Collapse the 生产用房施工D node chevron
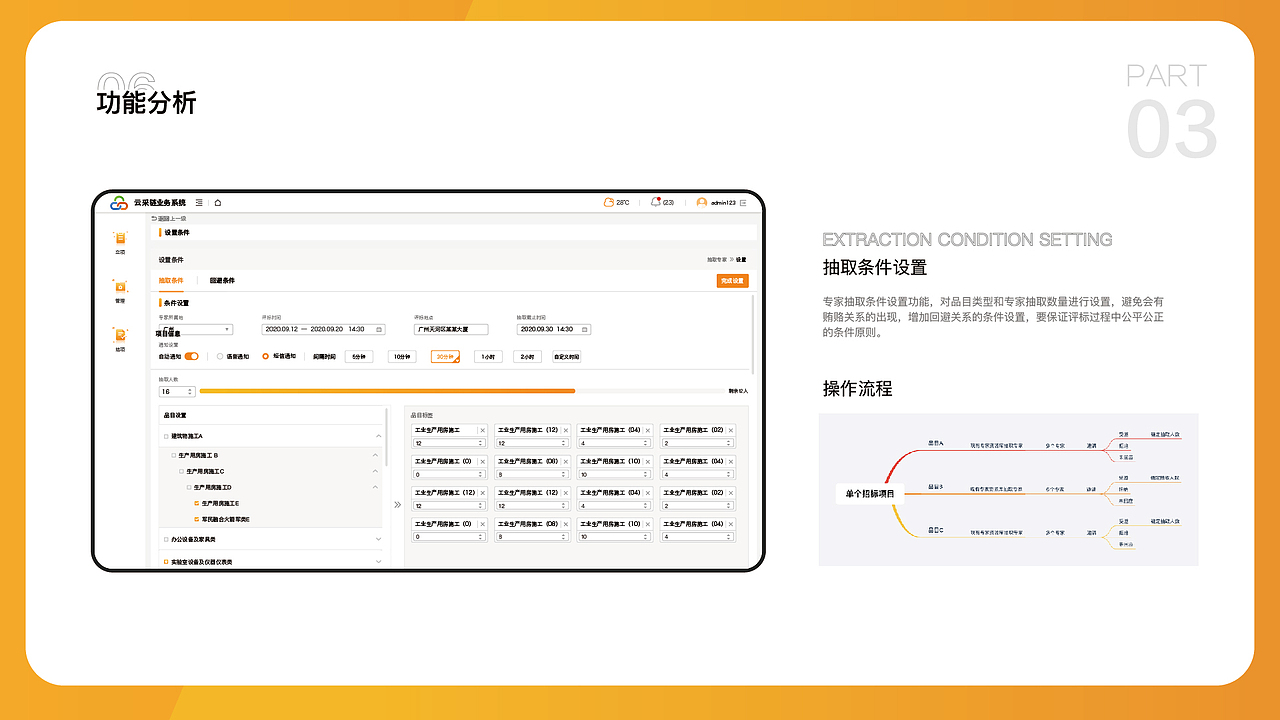Screen dimensions: 1280x720 (375, 487)
